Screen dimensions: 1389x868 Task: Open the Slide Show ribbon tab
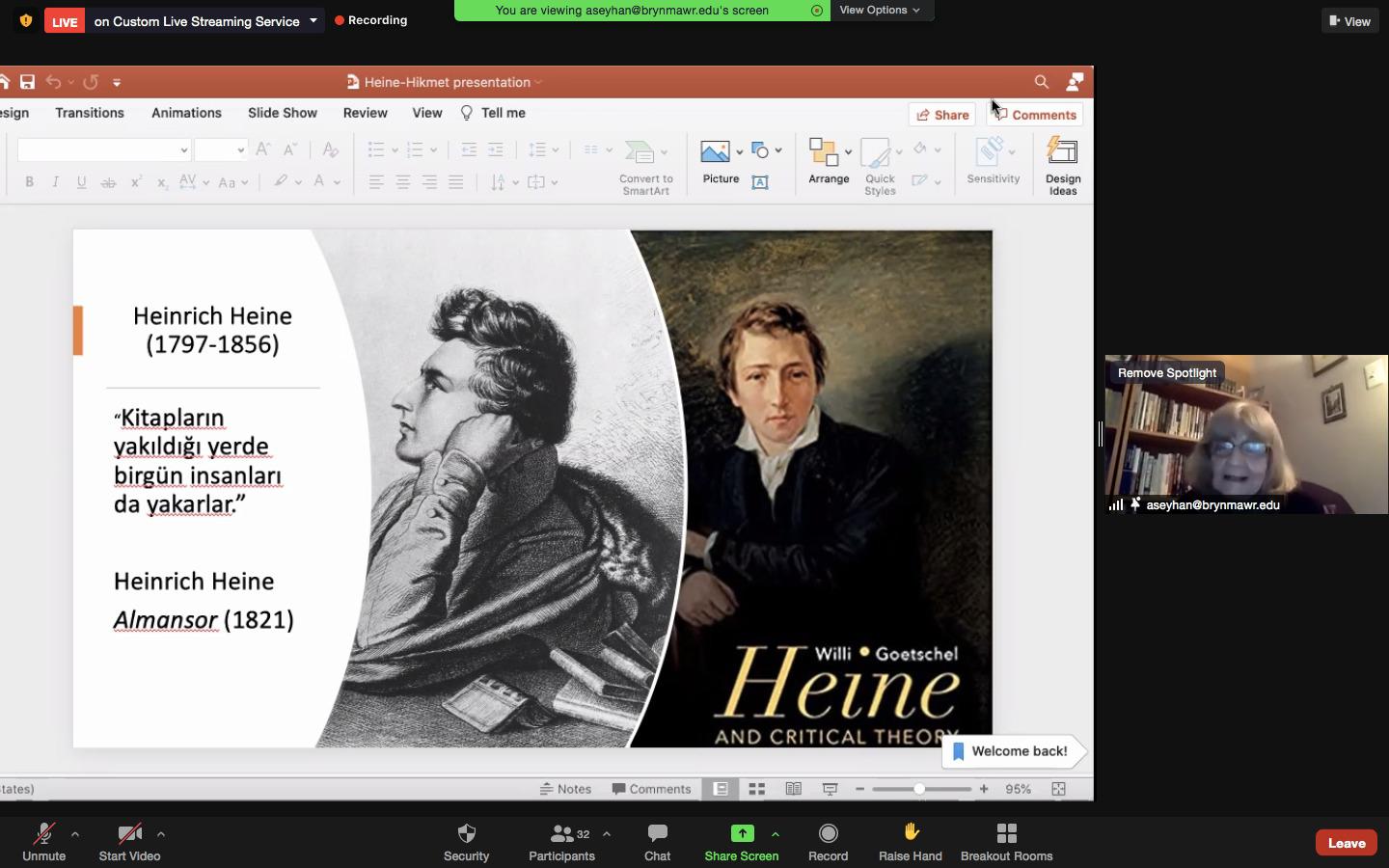click(x=283, y=113)
